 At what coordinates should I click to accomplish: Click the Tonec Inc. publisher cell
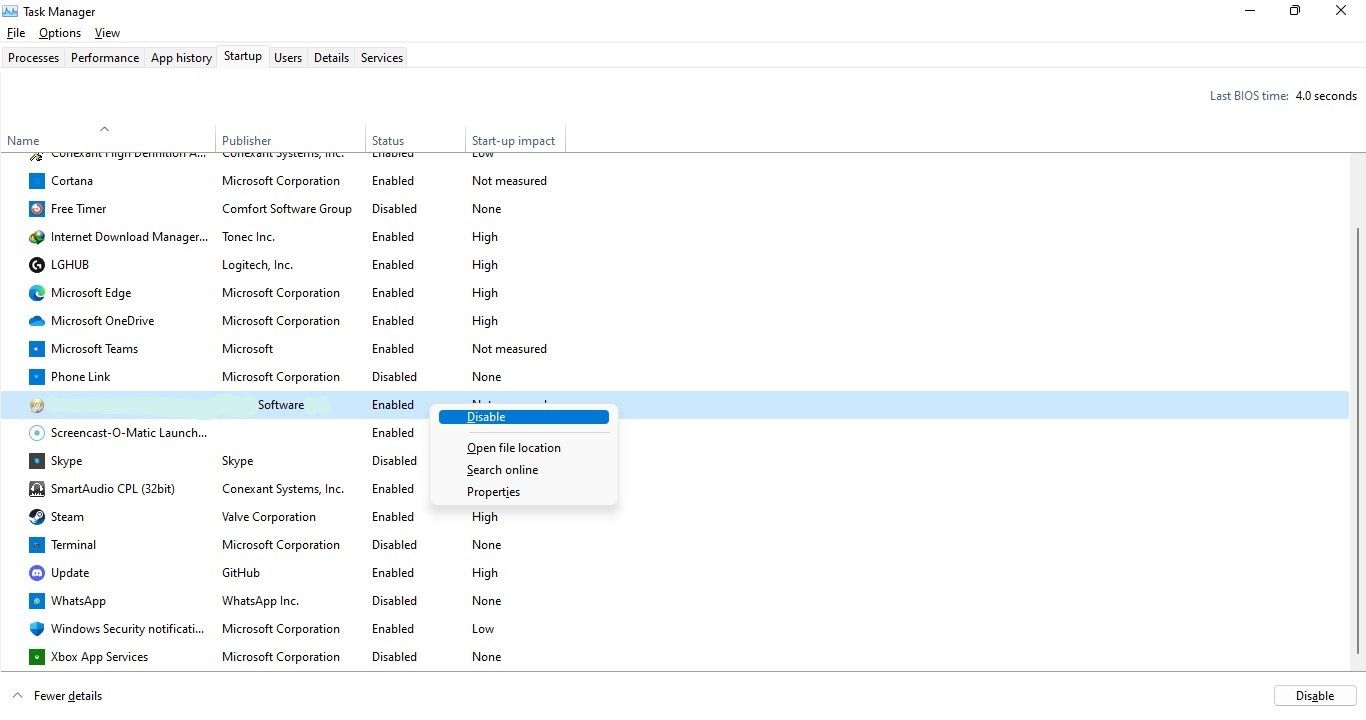(248, 237)
